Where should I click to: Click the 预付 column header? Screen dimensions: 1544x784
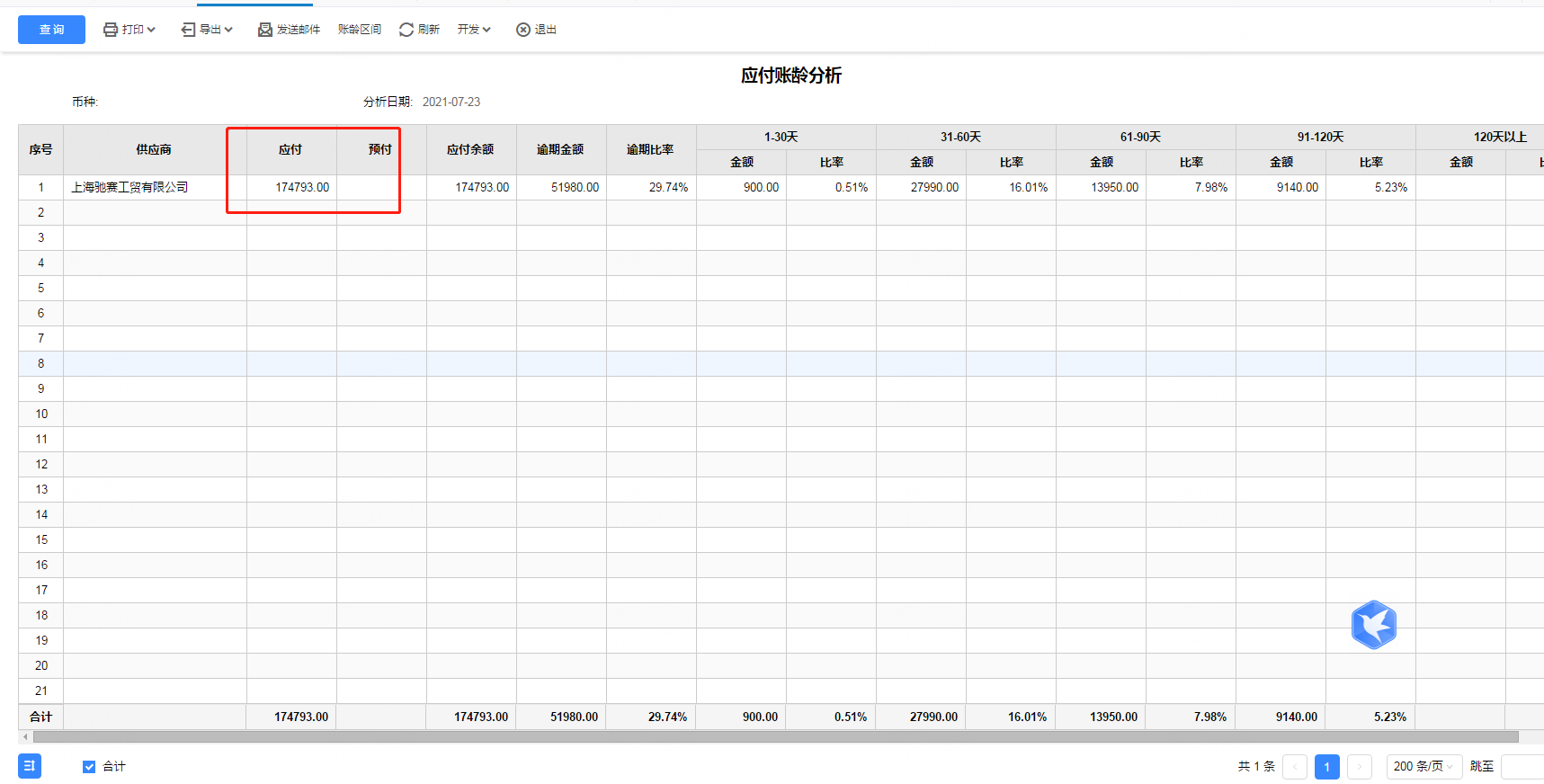click(x=380, y=149)
